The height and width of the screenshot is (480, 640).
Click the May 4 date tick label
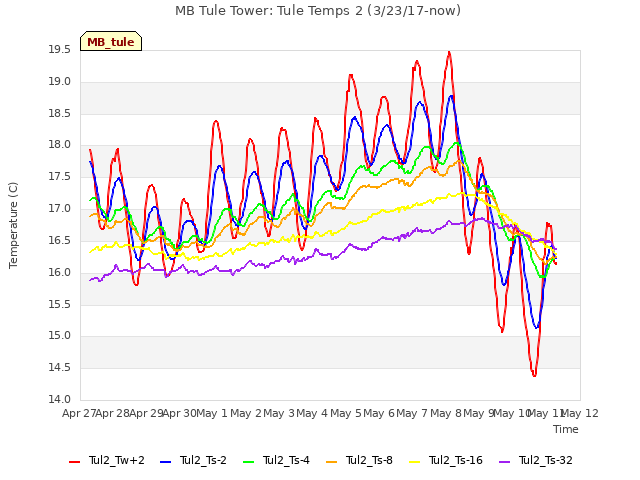click(x=312, y=413)
